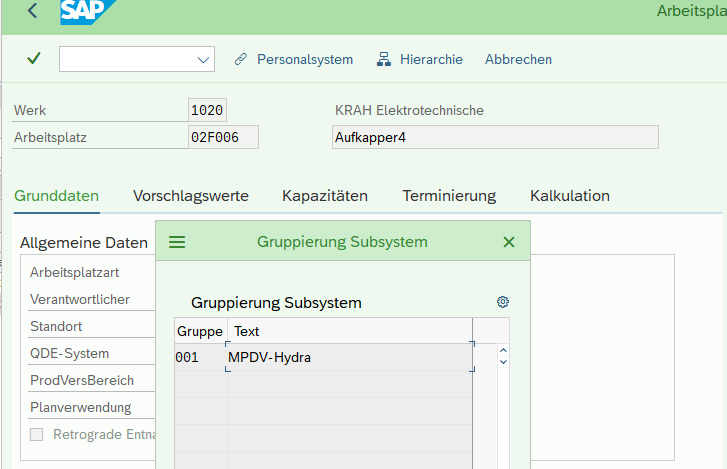Click the Arbeitsplatzart label
727x469 pixels.
(75, 273)
